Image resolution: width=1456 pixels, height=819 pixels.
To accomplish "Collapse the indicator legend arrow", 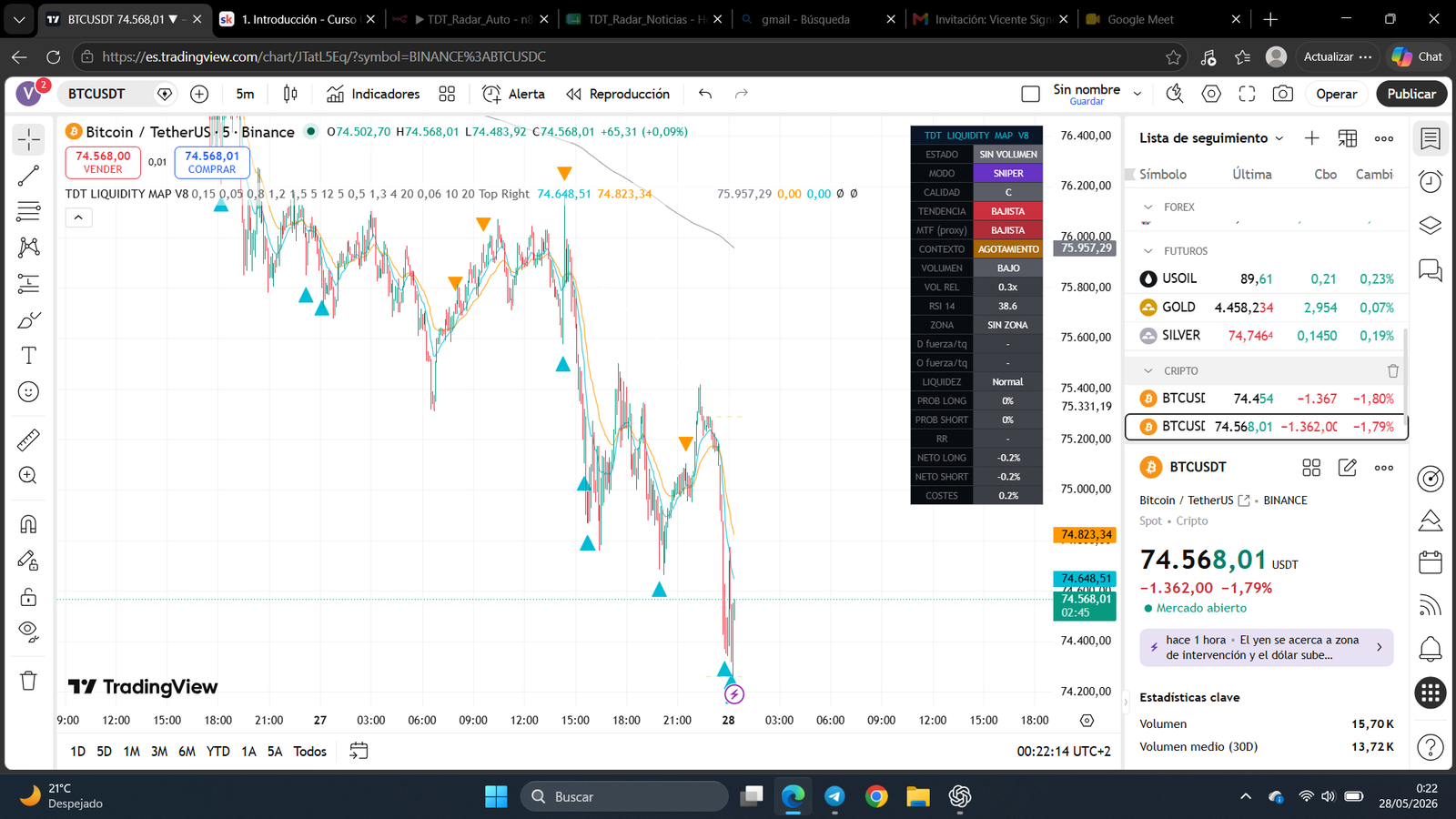I will coord(78,217).
